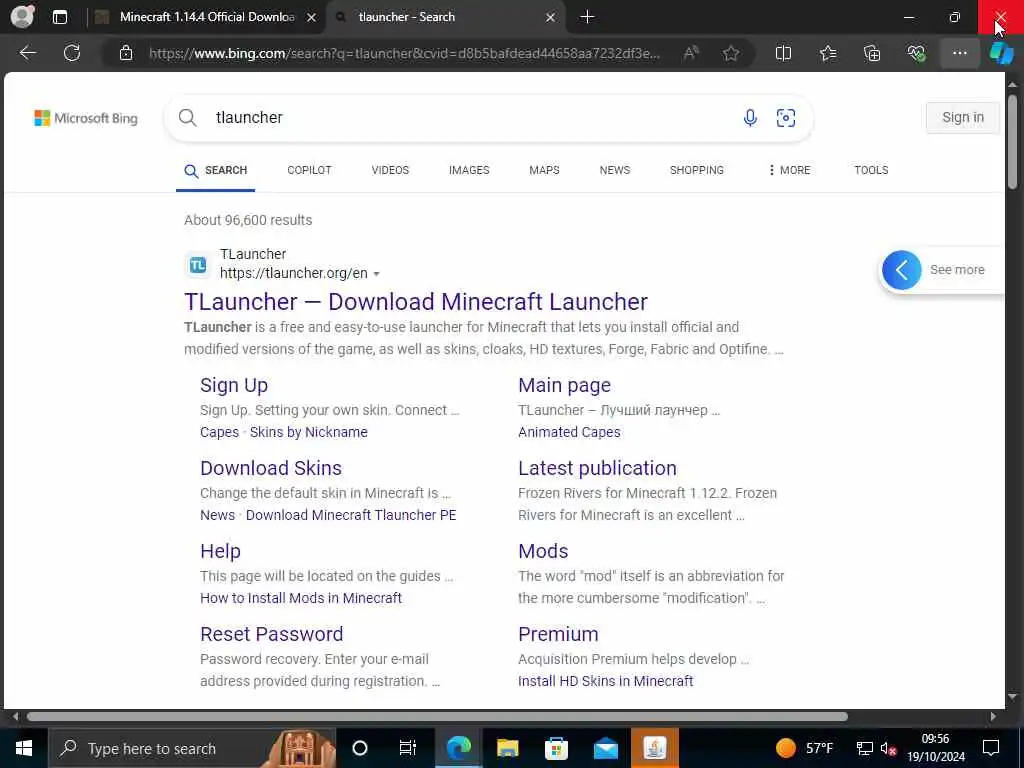Add this page to favorites star
Screen dimensions: 1024x768
pyautogui.click(x=731, y=53)
